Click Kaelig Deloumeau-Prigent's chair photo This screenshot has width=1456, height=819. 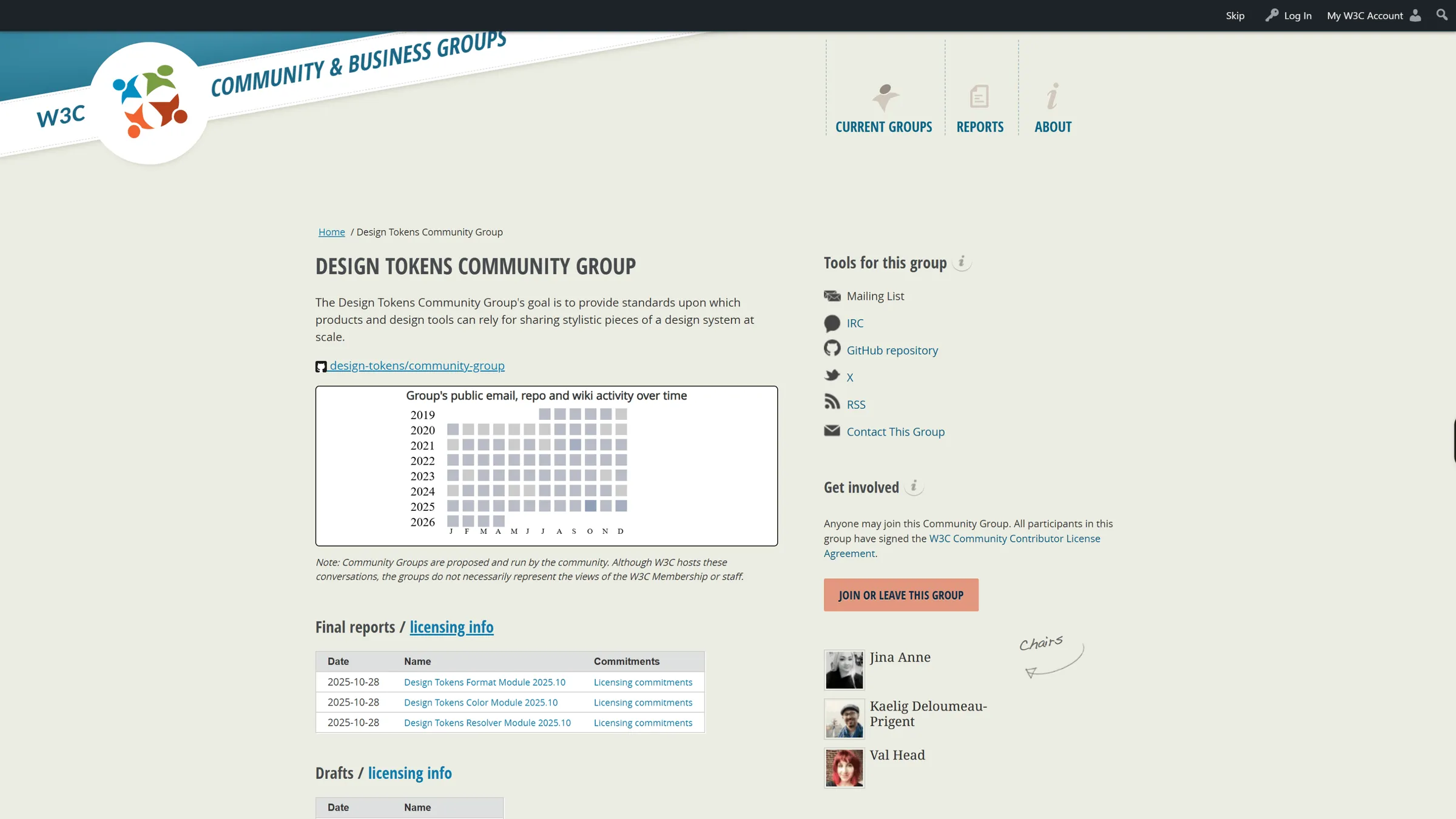(x=844, y=719)
